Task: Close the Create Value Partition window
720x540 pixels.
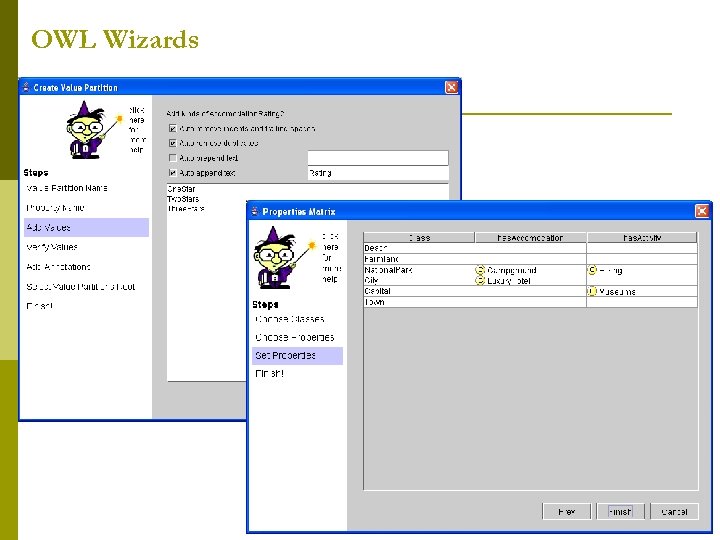Action: [x=451, y=87]
